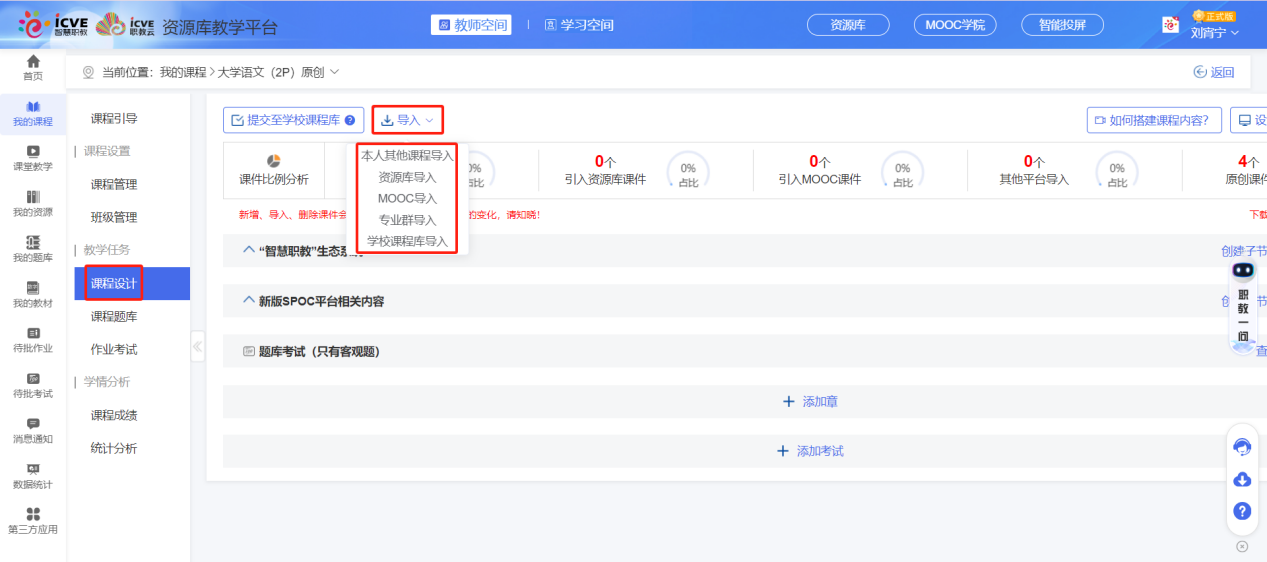Click the 数据统计 sidebar icon
This screenshot has height=562, width=1267.
(33, 470)
